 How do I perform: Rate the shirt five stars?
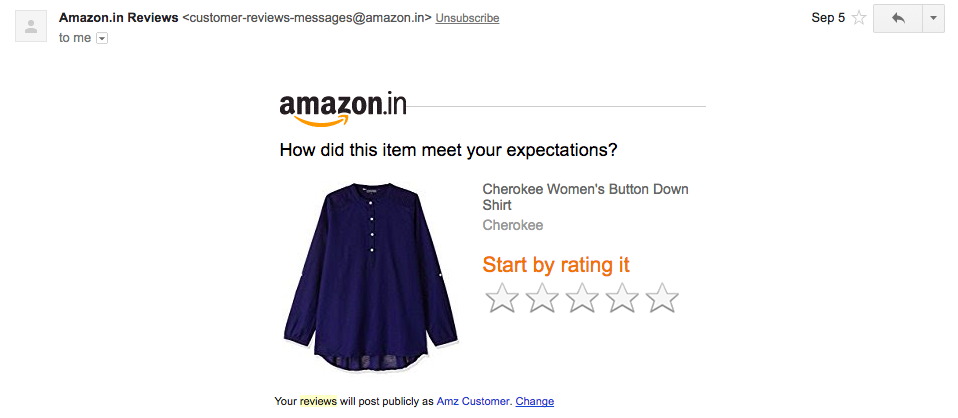(x=662, y=298)
